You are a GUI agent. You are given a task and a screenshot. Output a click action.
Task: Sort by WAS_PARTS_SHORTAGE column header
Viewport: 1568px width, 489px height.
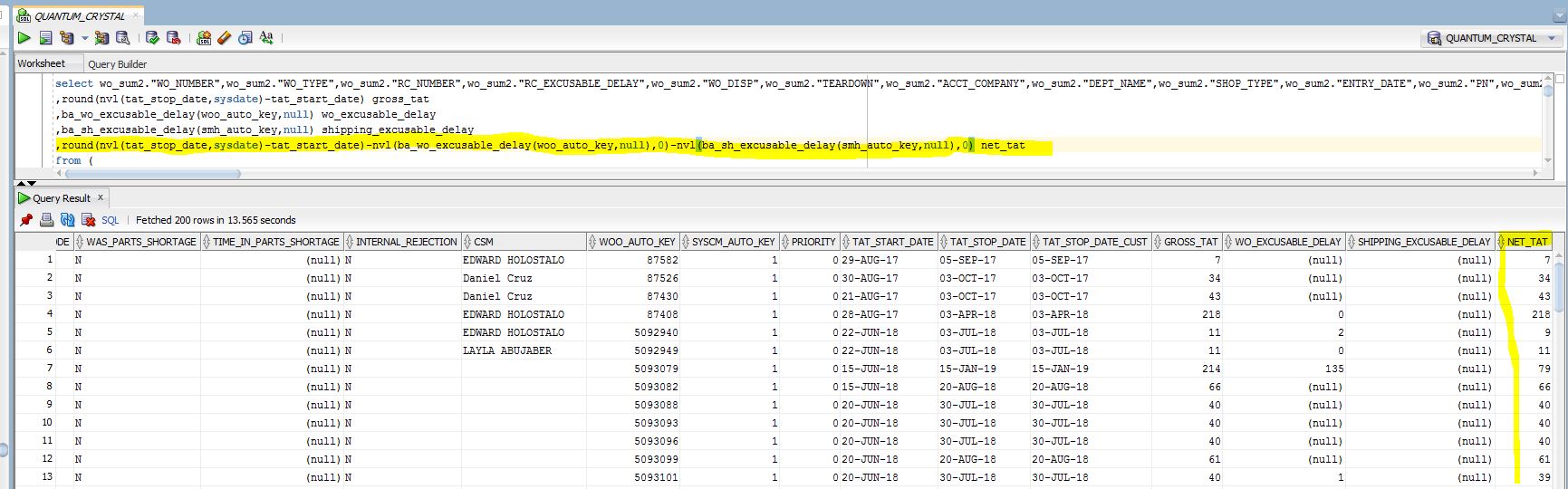(137, 242)
